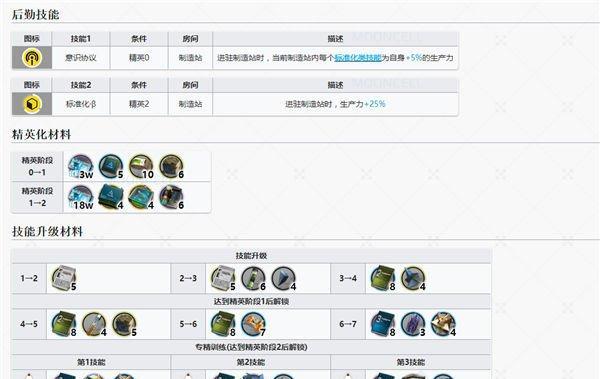Click the 精英阶段 0→1 row label
Image resolution: width=600 pixels, height=379 pixels.
point(37,166)
